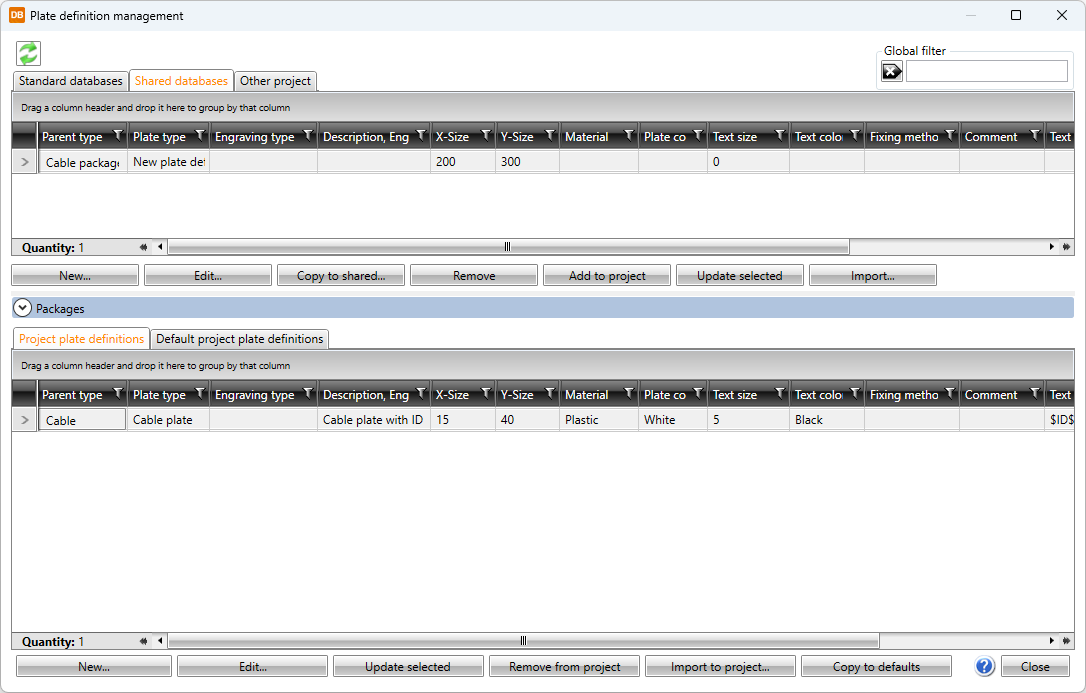1086x693 pixels.
Task: Switch to the Standard databases tab
Action: (71, 81)
